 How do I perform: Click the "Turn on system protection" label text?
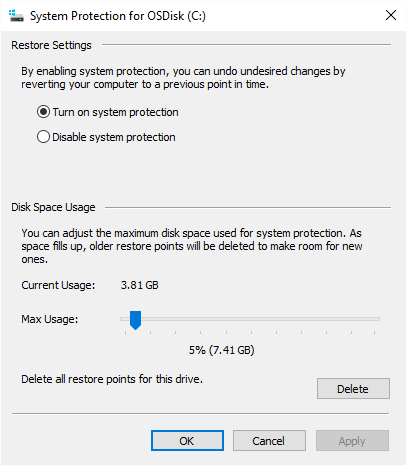(115, 112)
